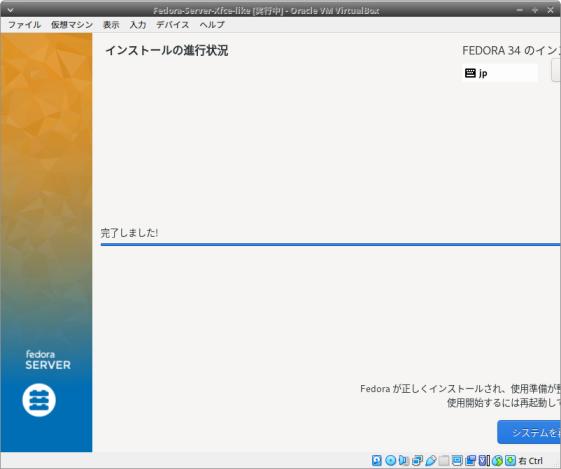The width and height of the screenshot is (561, 469).
Task: Click the keyboard capture arrow icon
Action: tap(510, 460)
